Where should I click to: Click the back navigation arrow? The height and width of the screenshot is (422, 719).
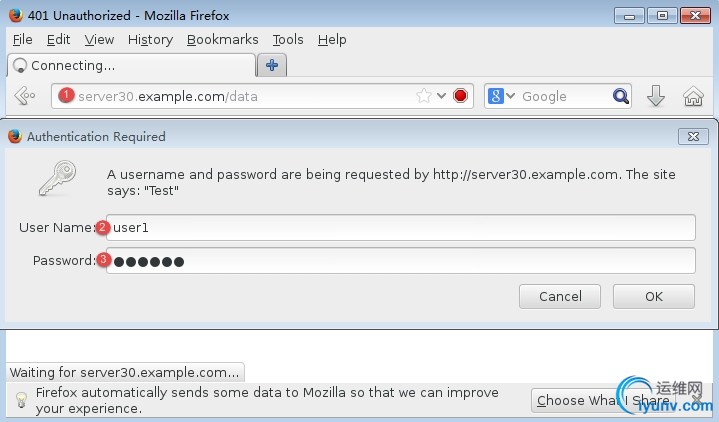tap(25, 96)
